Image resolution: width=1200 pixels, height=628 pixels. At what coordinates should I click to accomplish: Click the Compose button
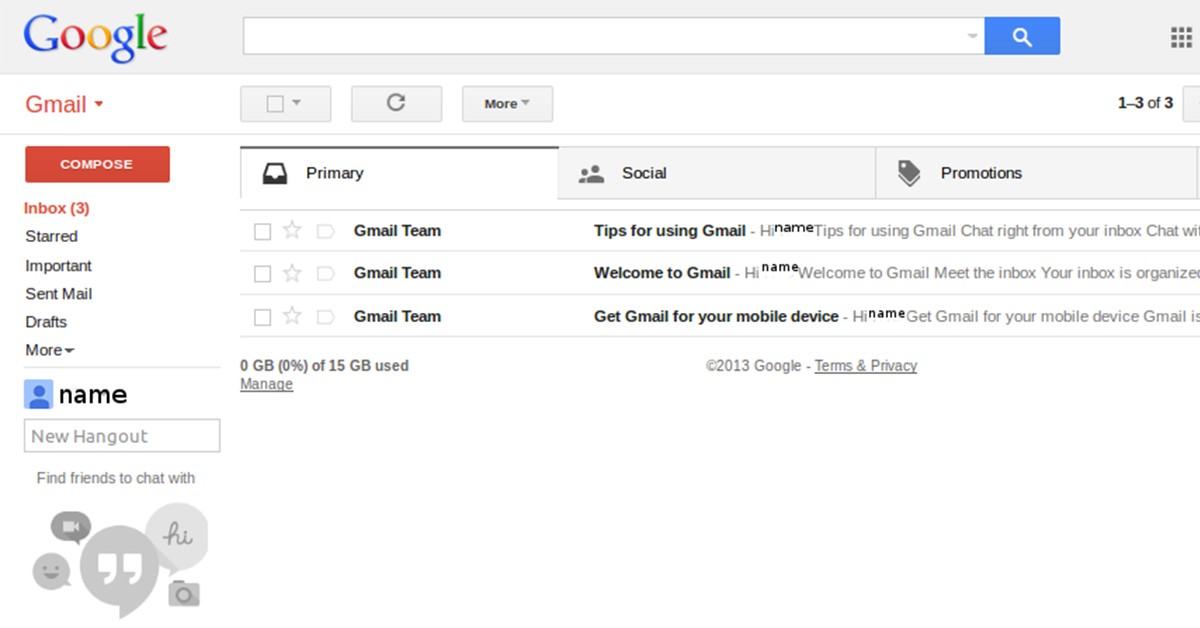[x=97, y=164]
